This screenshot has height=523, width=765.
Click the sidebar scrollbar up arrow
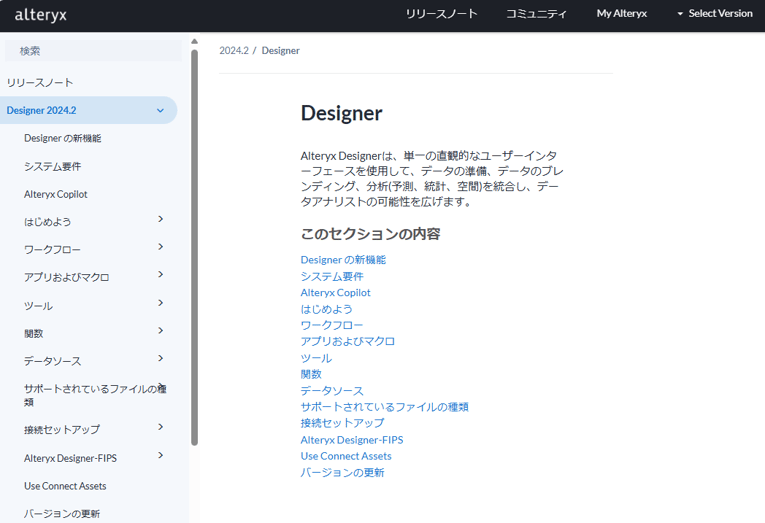pos(195,41)
